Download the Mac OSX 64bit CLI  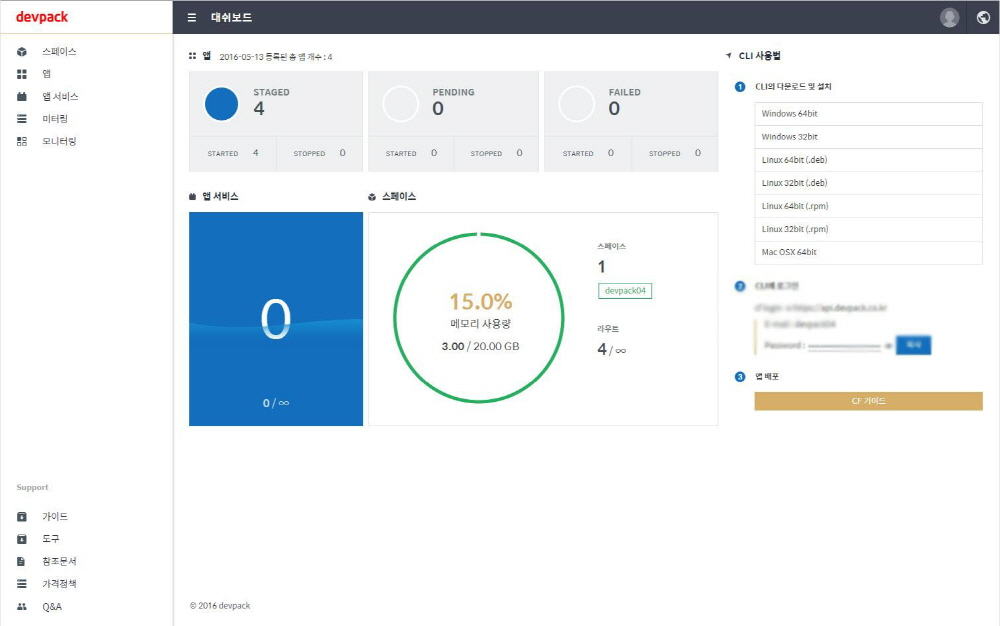[868, 252]
